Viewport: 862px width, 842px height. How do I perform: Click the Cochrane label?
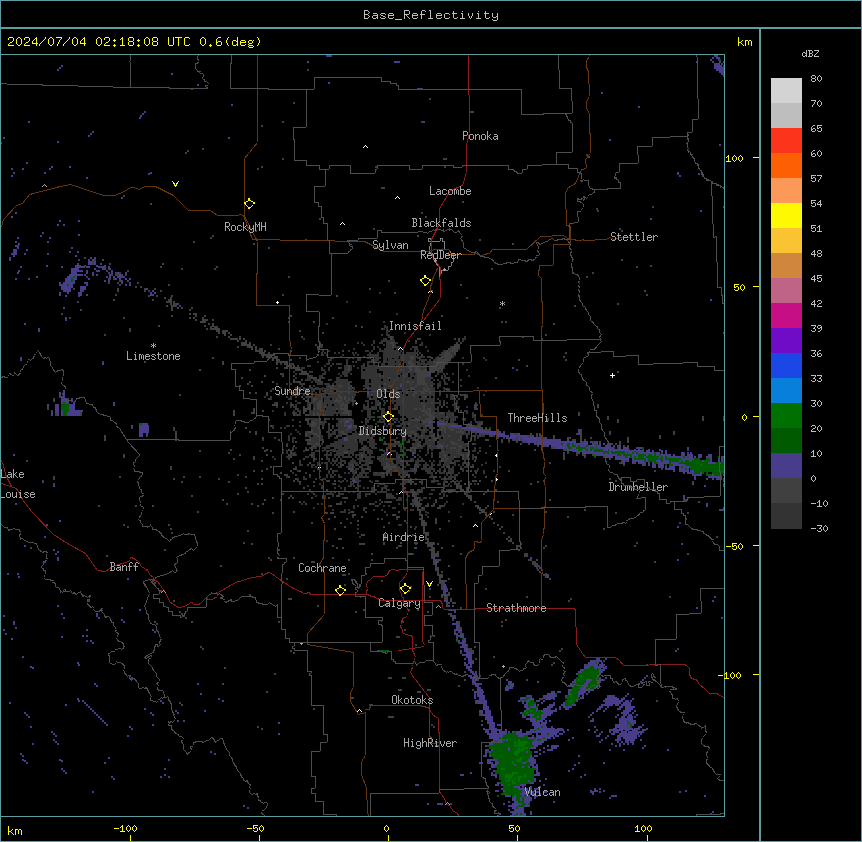tap(322, 568)
